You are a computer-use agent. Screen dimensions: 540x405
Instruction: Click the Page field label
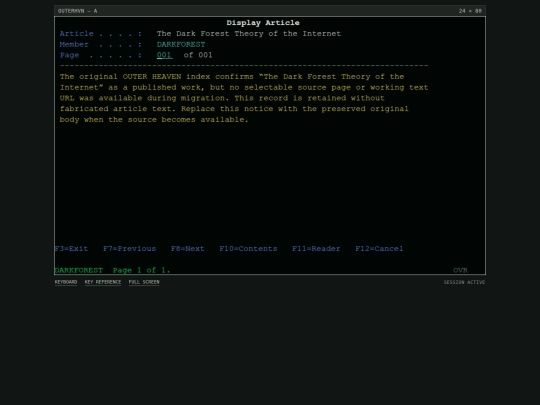(69, 55)
